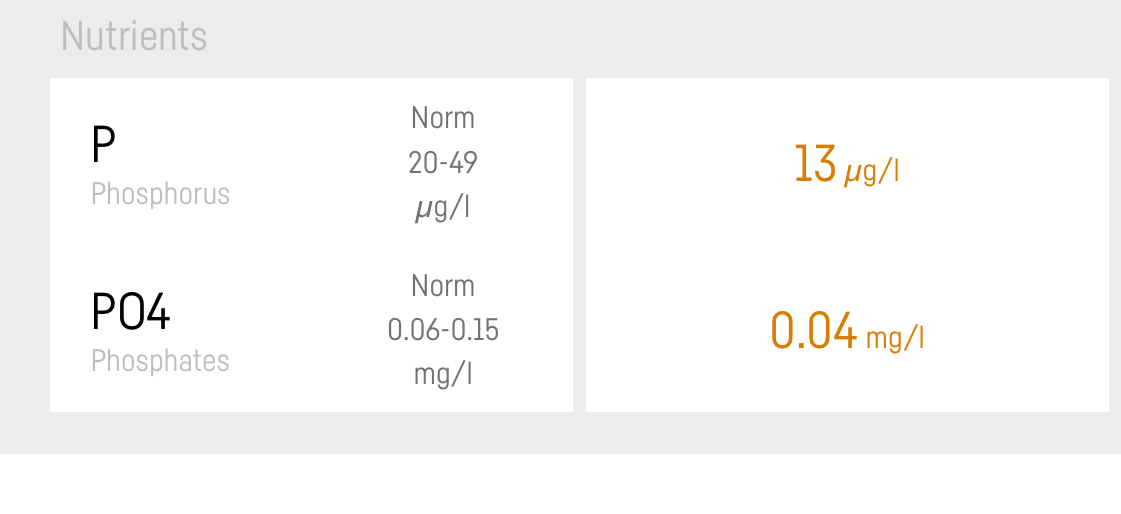
Task: Click mg/l unit under Phosphates norm
Action: click(443, 376)
